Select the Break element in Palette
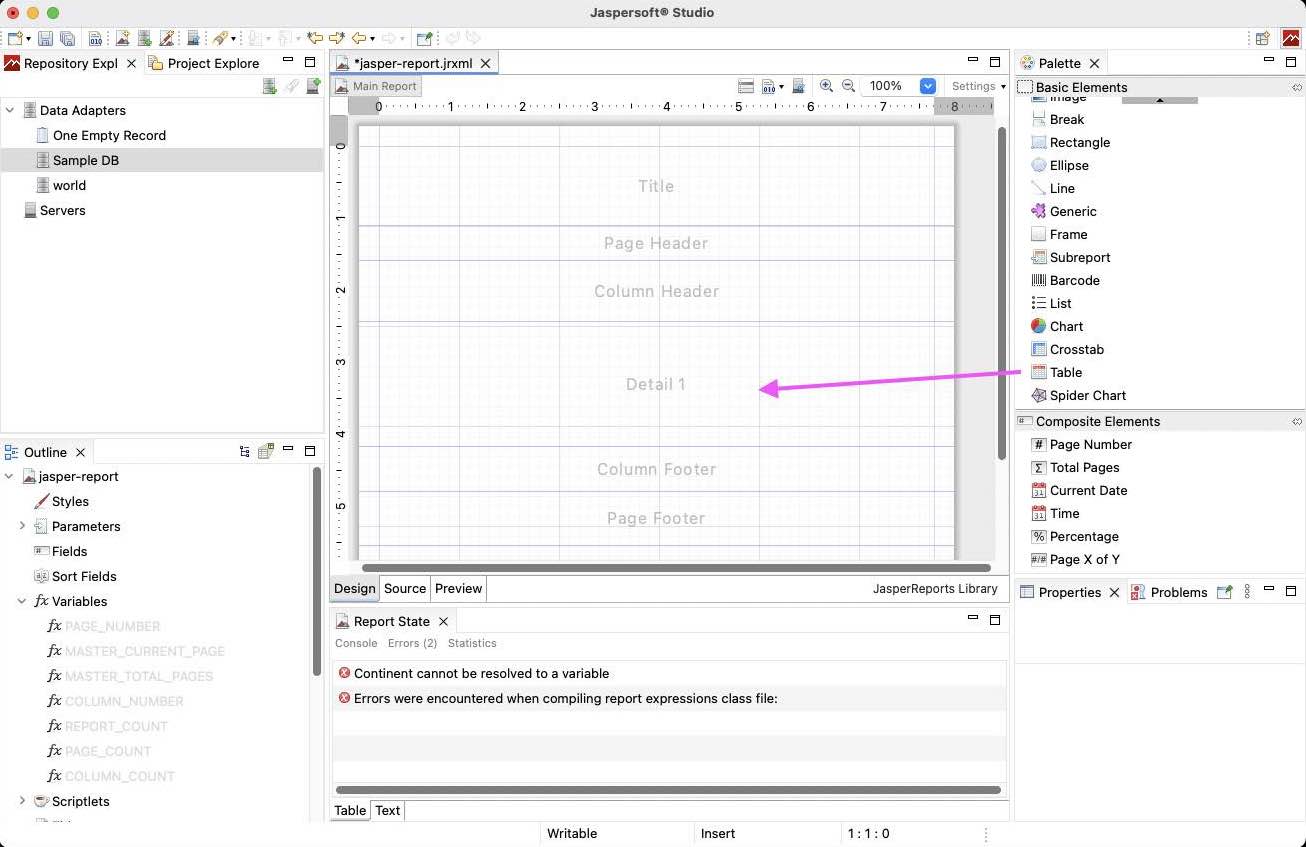This screenshot has height=847, width=1306. coord(1057,119)
